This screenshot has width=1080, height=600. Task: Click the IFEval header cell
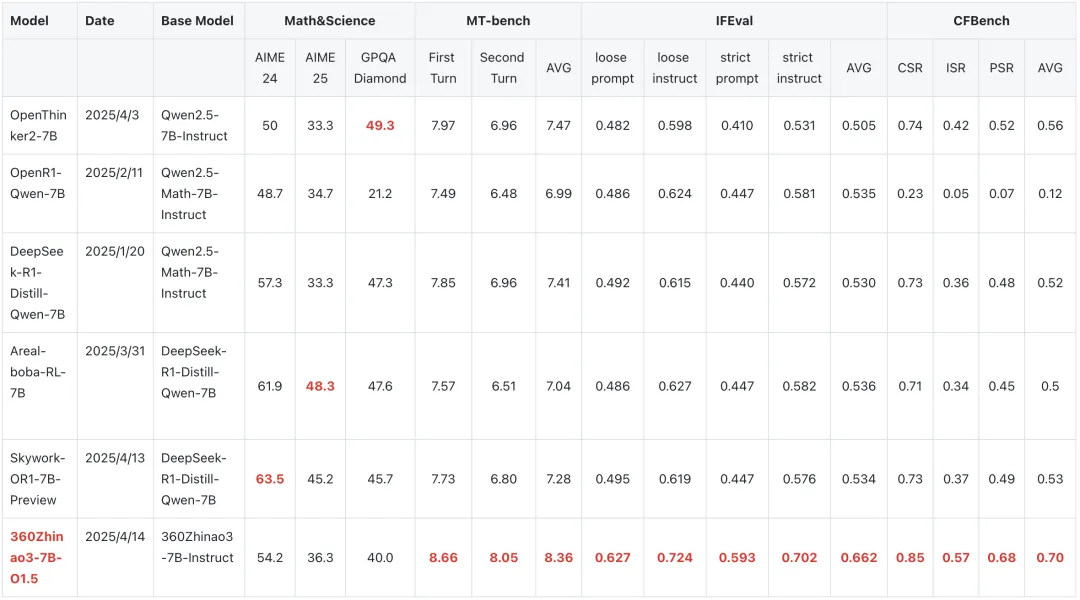(x=733, y=20)
